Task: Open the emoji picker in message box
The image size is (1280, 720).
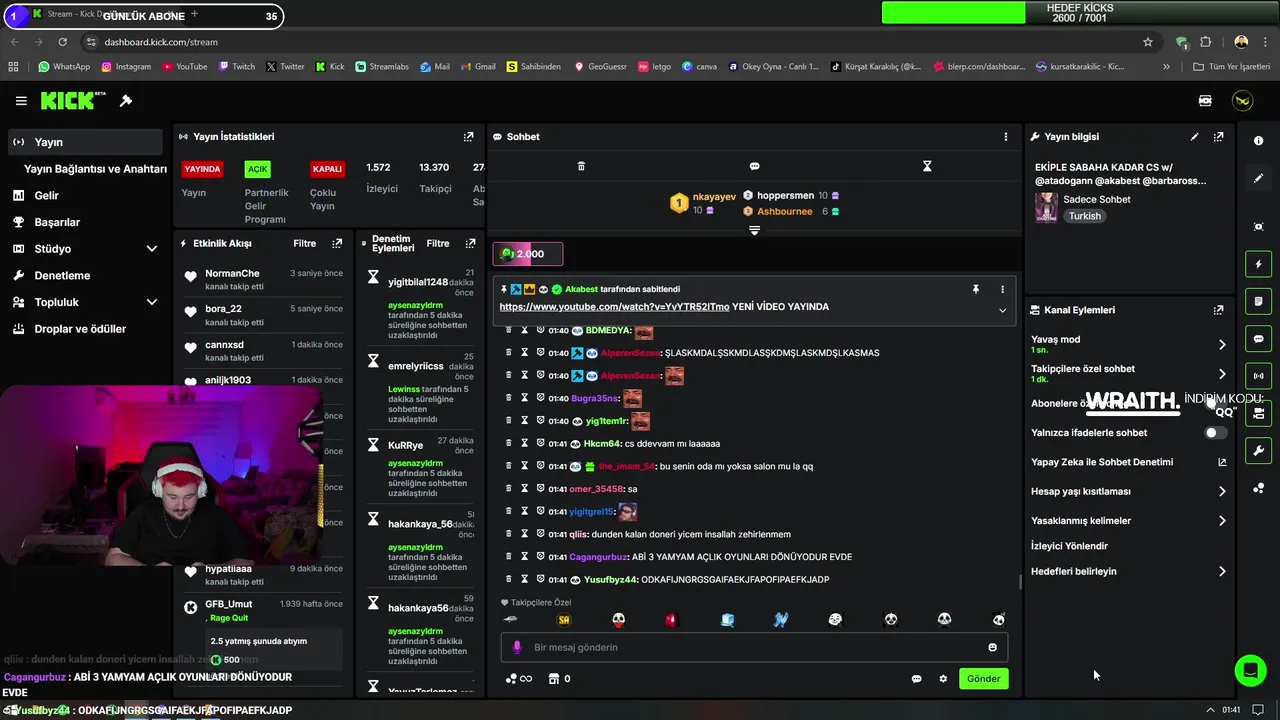Action: [x=992, y=647]
